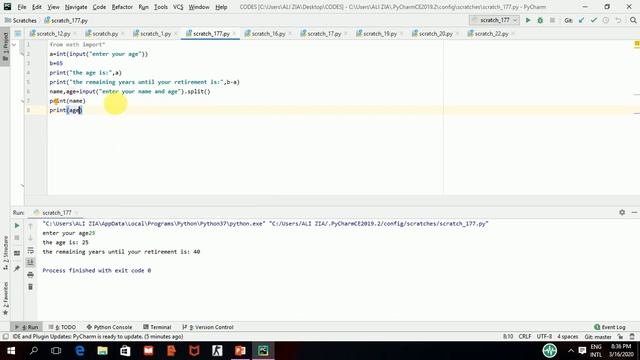Image resolution: width=640 pixels, height=360 pixels.
Task: Switch to scratch_16.py tab
Action: click(x=268, y=33)
